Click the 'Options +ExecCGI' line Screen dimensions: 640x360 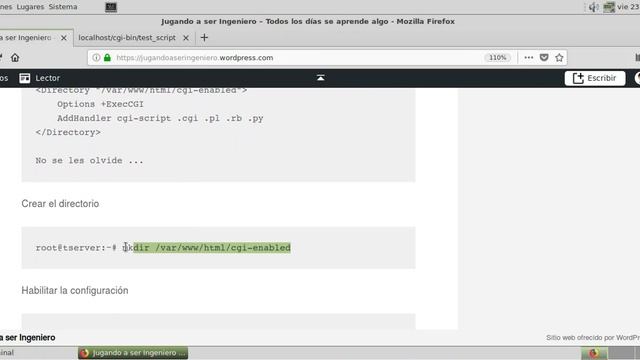100,104
